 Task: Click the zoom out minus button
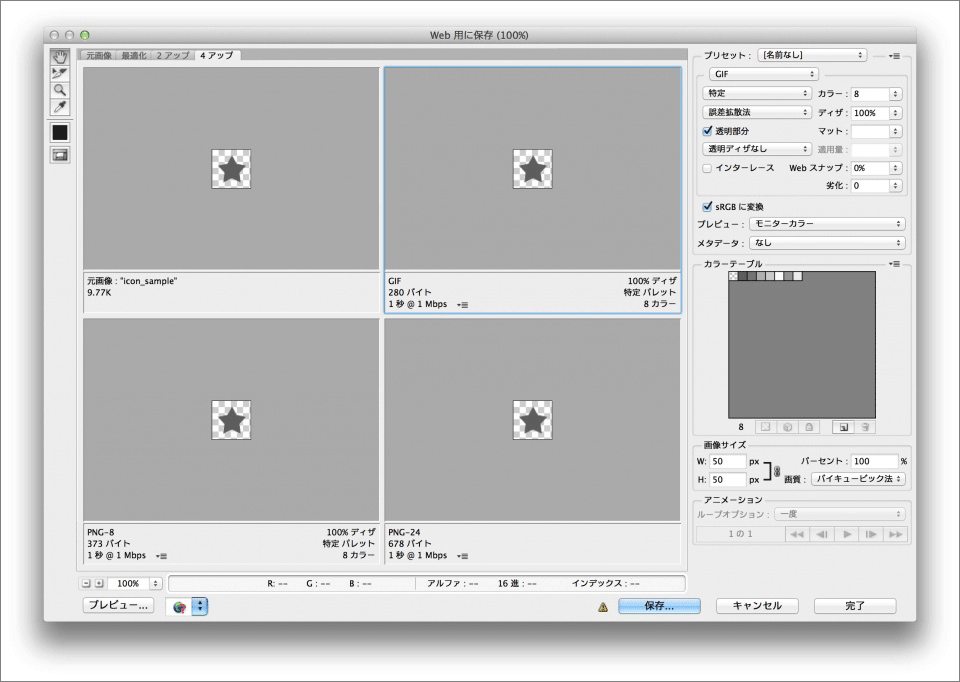(x=86, y=583)
